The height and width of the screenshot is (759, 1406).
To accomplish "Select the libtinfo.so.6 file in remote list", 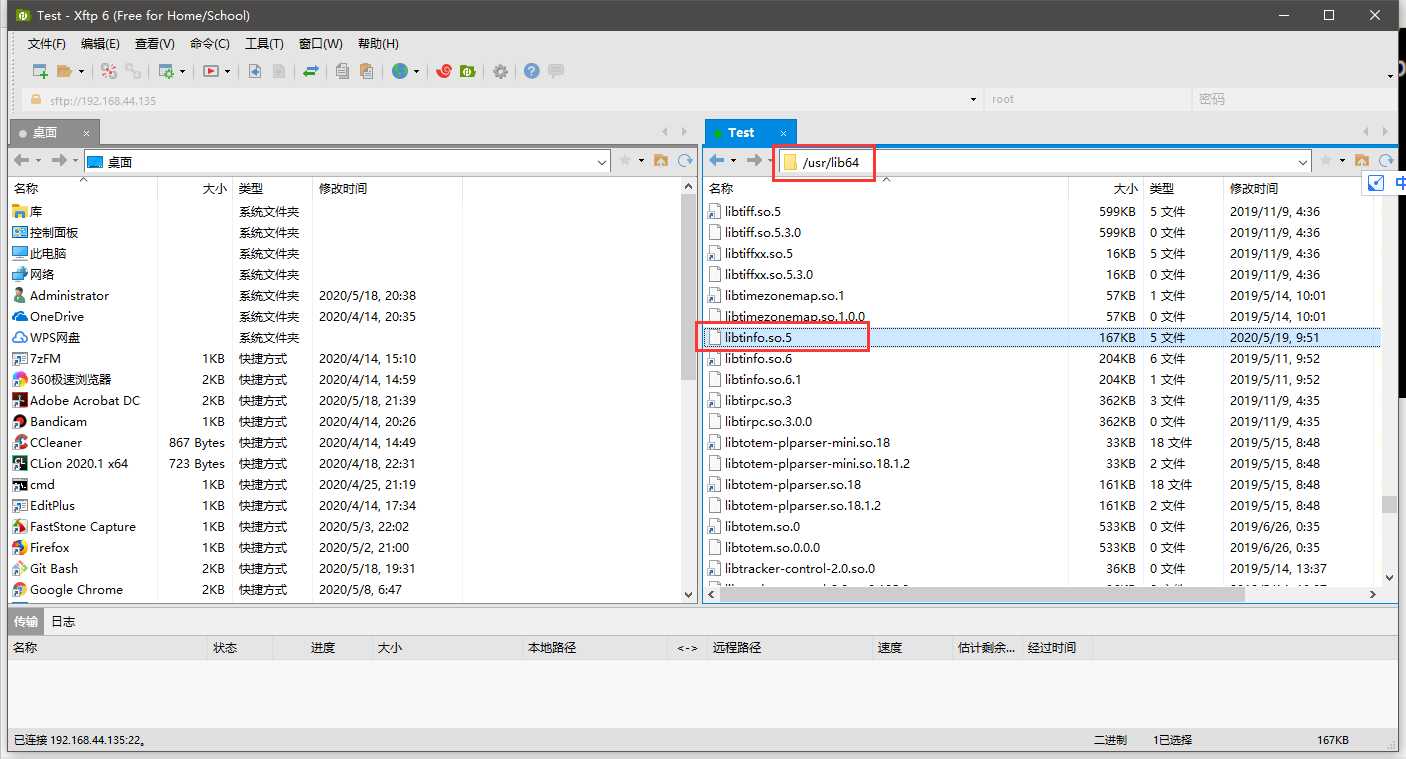I will pos(758,358).
